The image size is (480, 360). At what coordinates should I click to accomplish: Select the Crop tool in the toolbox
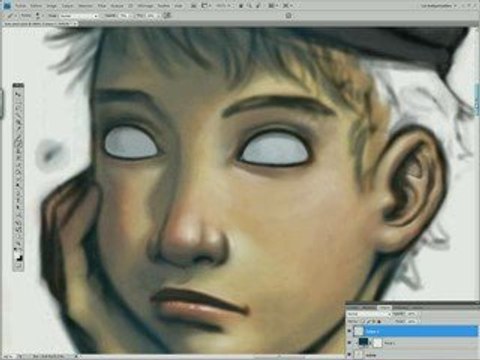tap(18, 123)
